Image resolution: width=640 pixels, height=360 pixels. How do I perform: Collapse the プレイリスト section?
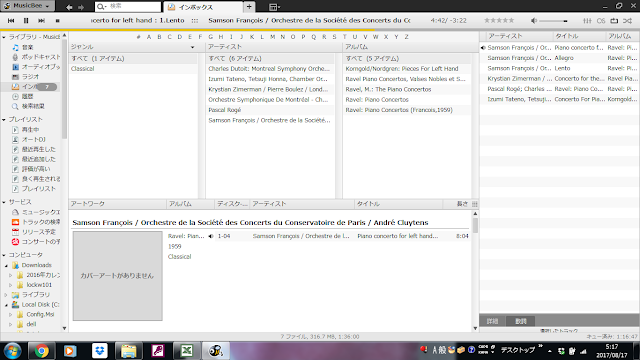point(4,120)
